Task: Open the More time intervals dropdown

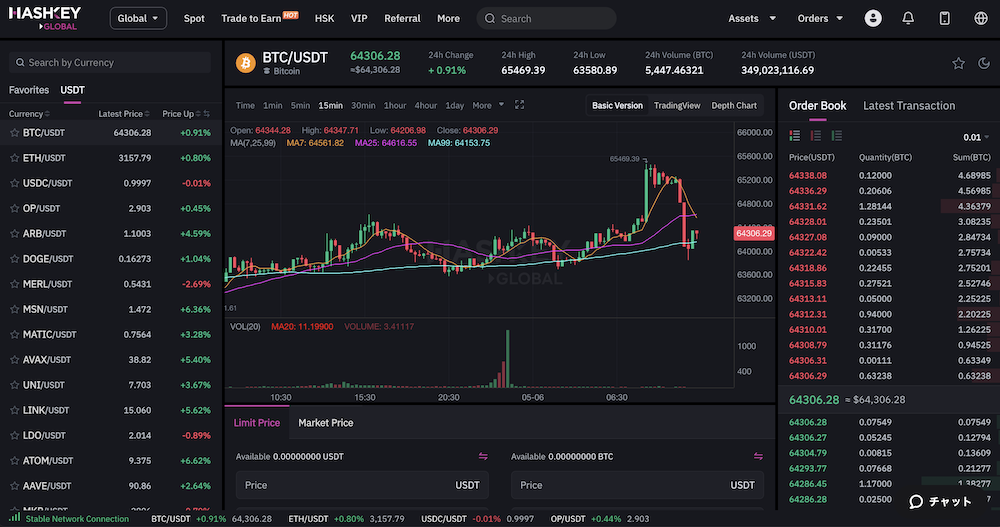Action: pyautogui.click(x=487, y=105)
